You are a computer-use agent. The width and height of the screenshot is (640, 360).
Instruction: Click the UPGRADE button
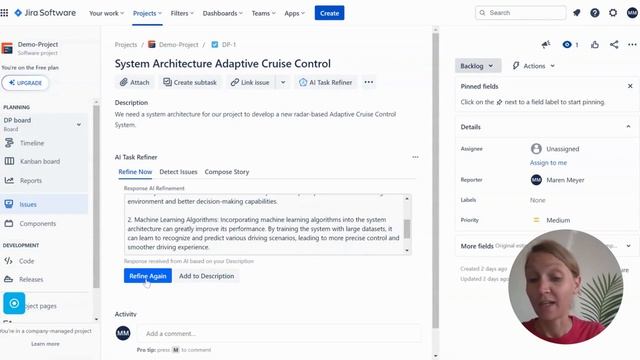click(x=25, y=83)
